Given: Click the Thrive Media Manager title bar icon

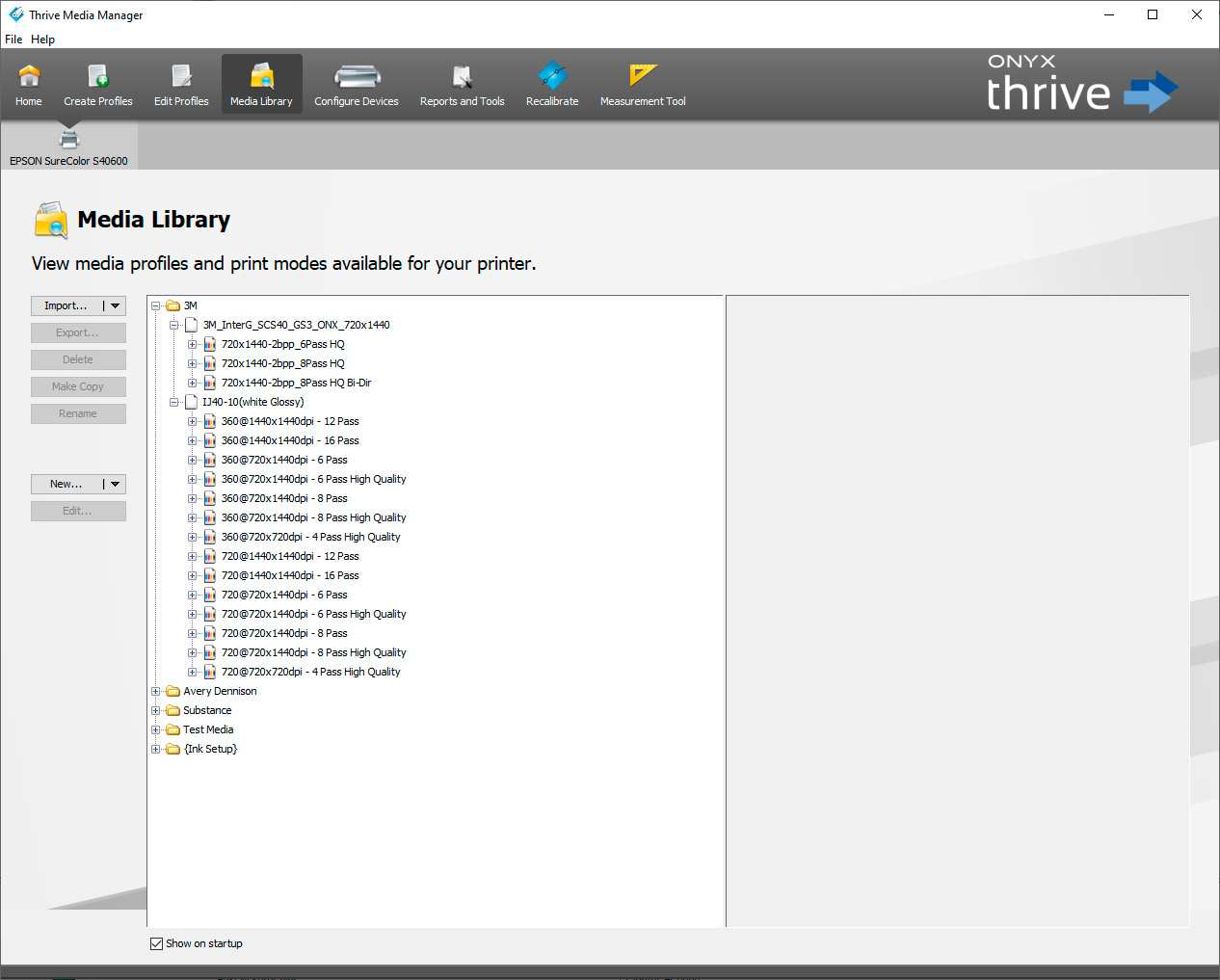Looking at the screenshot, I should [x=15, y=14].
